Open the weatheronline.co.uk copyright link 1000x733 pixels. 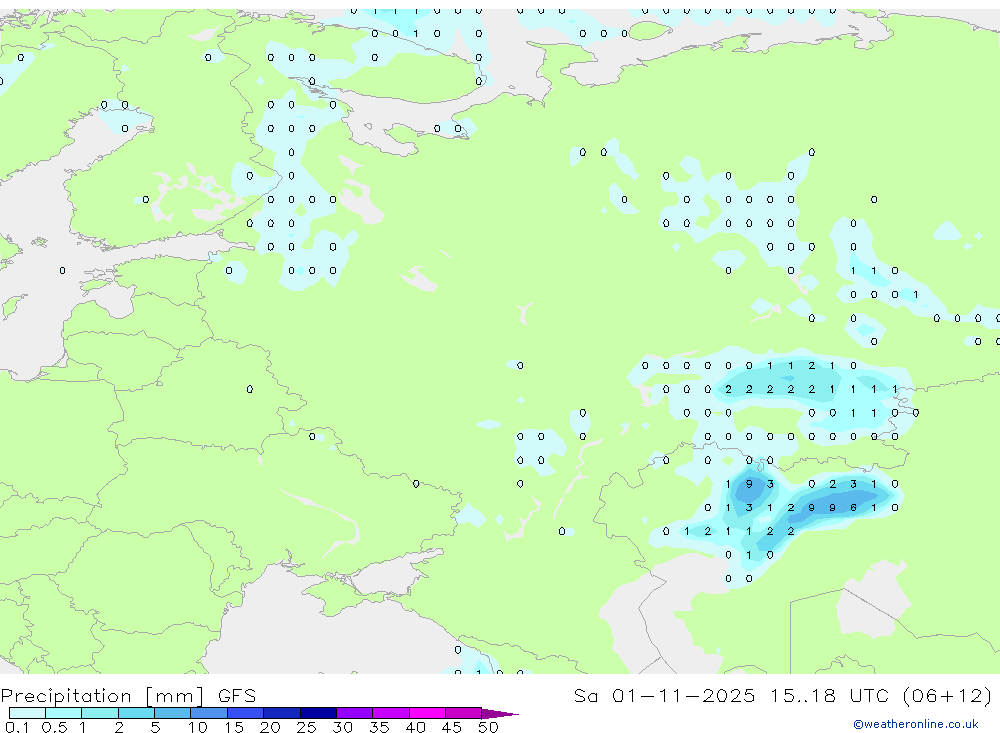pos(915,724)
